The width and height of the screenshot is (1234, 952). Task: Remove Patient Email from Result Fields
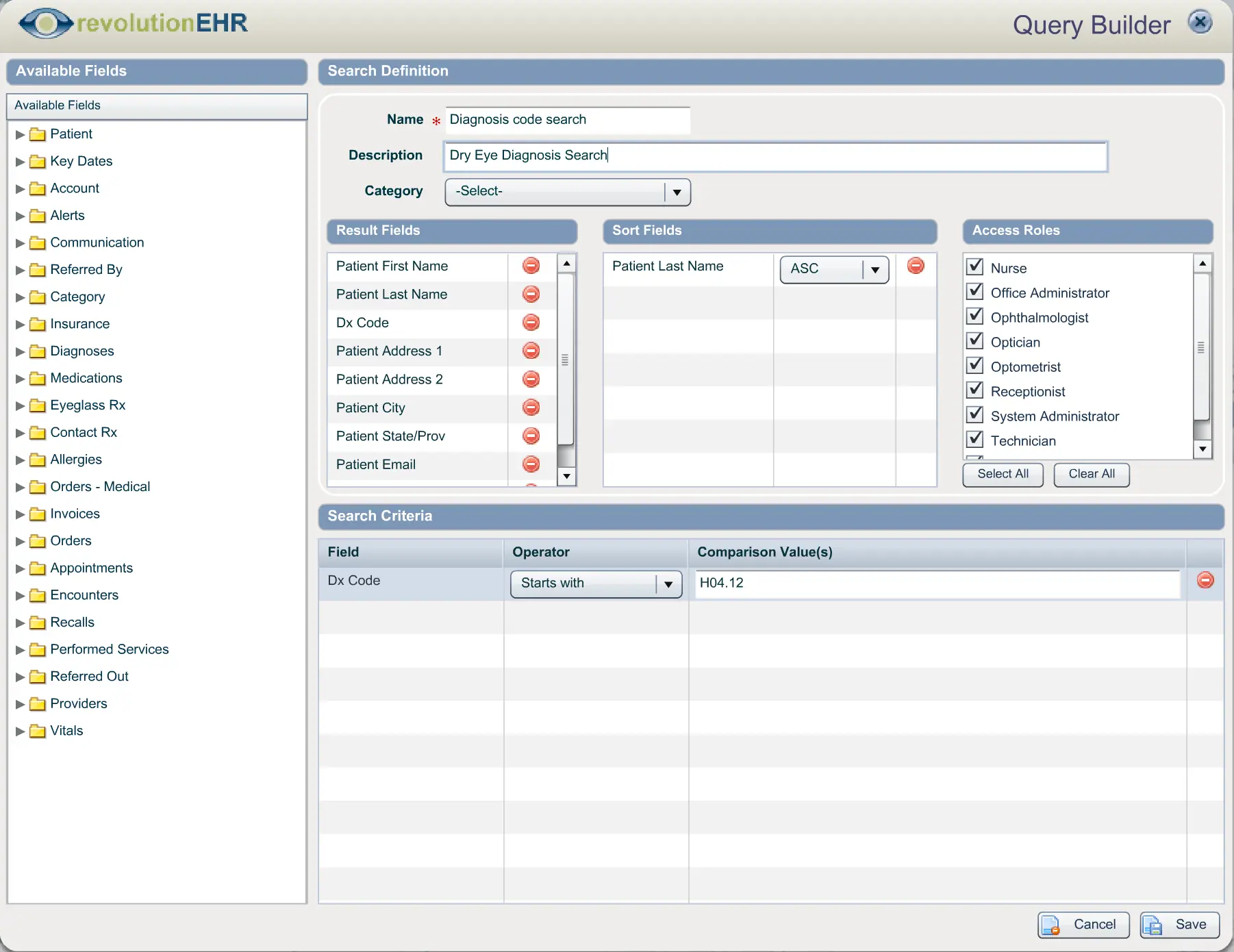point(531,464)
